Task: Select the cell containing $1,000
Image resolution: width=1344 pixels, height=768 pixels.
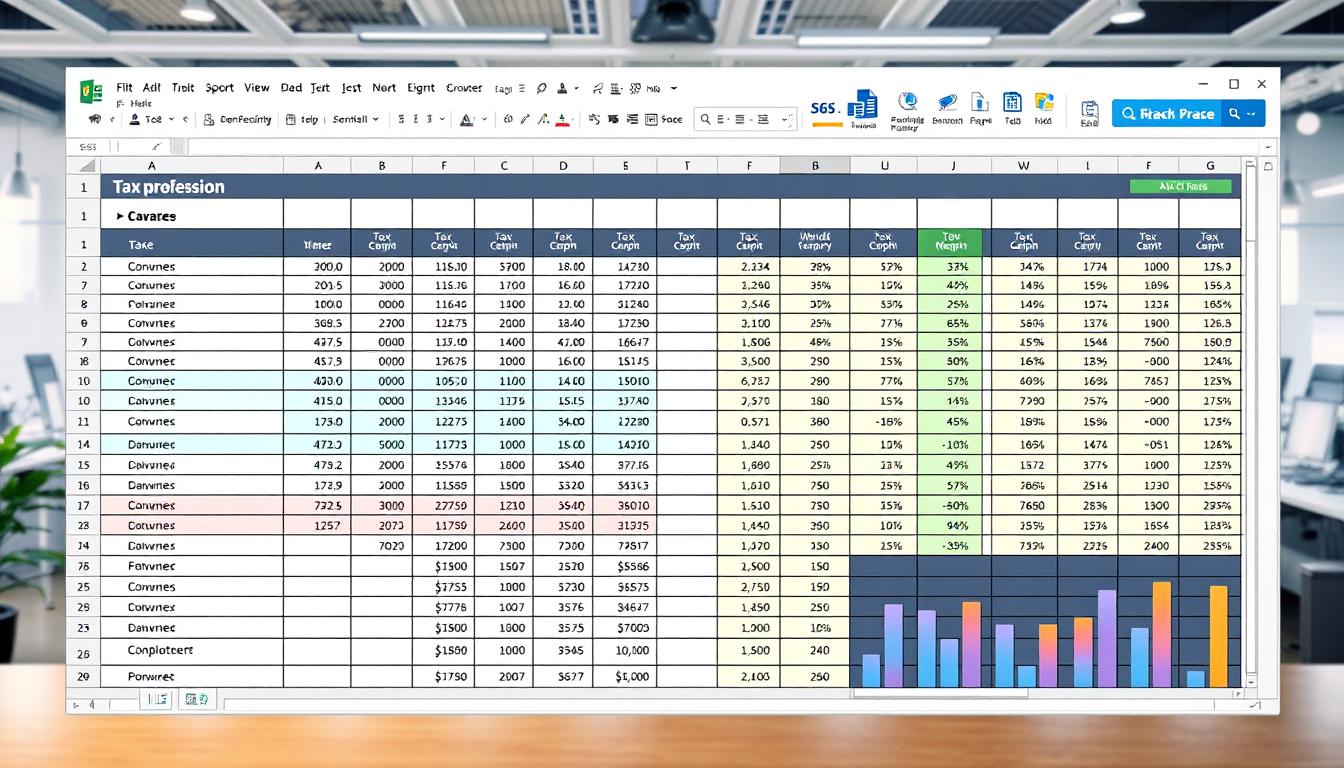Action: [x=625, y=677]
